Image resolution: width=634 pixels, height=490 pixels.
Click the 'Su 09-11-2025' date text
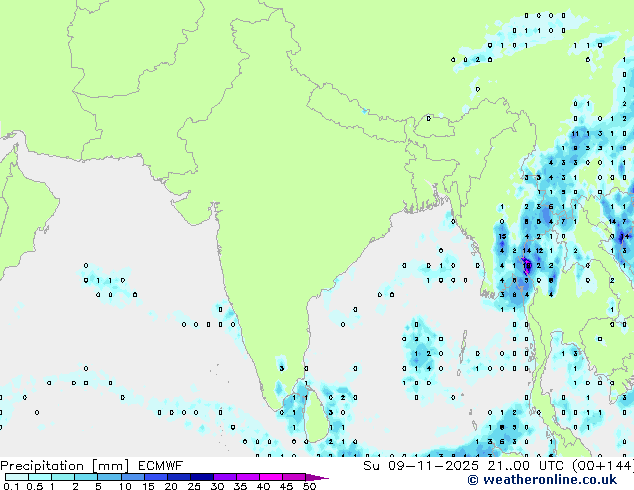421,465
